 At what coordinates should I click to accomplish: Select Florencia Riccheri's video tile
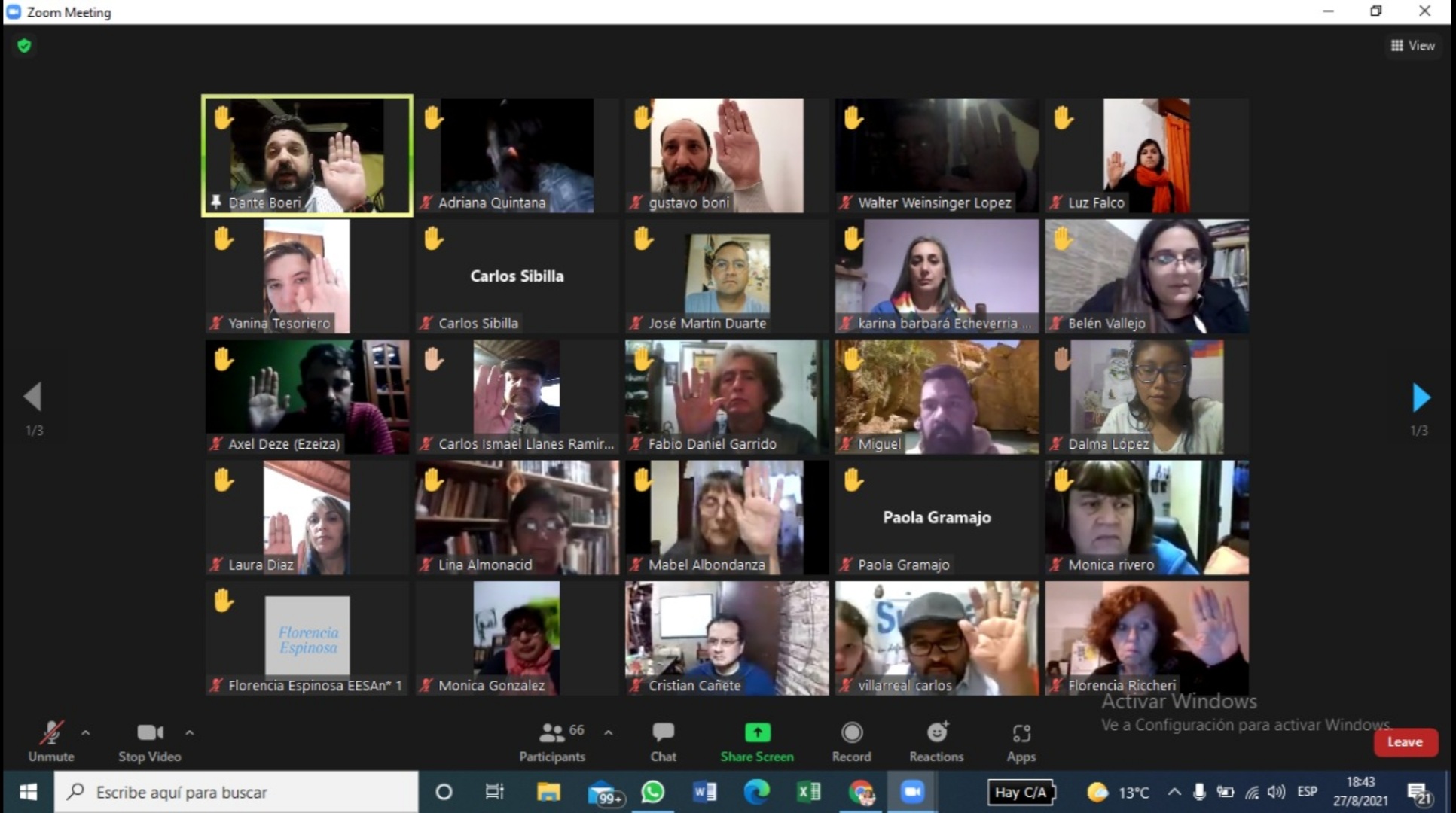pyautogui.click(x=1146, y=637)
